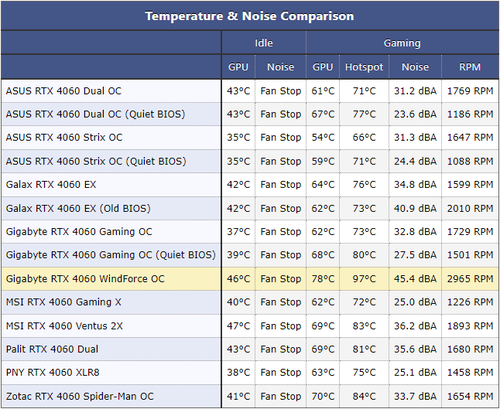
Task: Click the '2010 RPM' cell
Action: click(470, 208)
